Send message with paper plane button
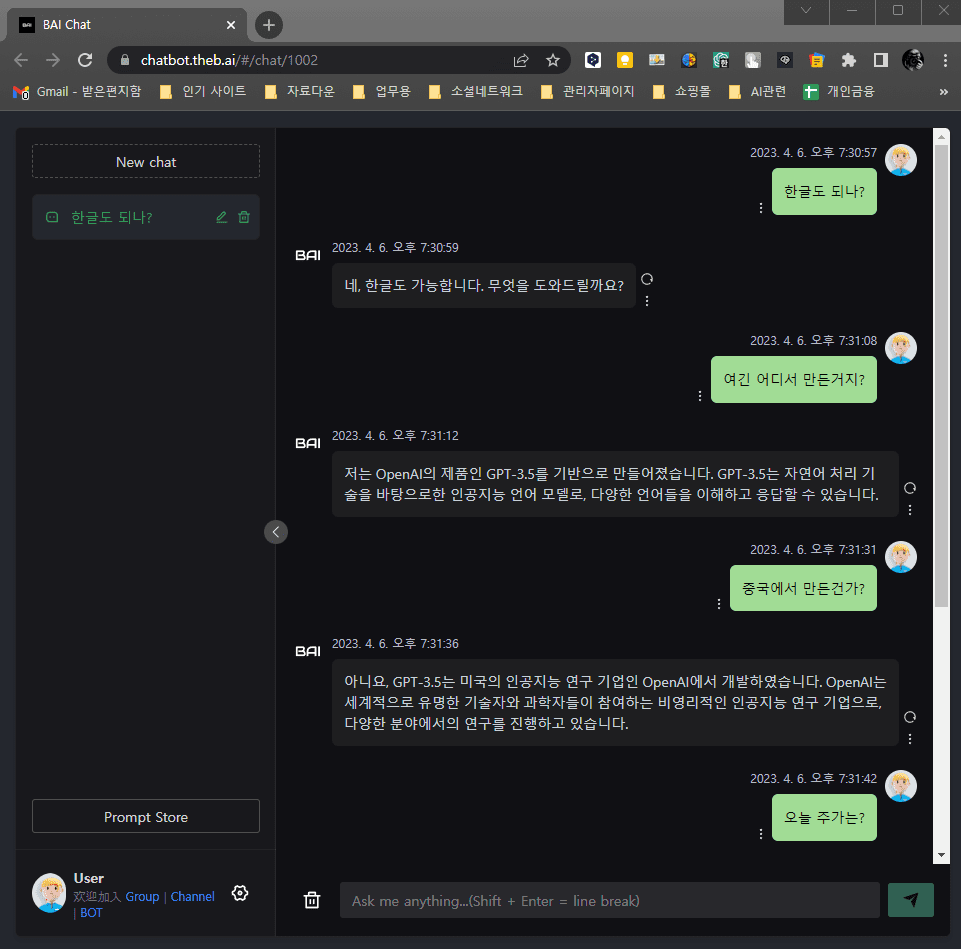 [911, 900]
